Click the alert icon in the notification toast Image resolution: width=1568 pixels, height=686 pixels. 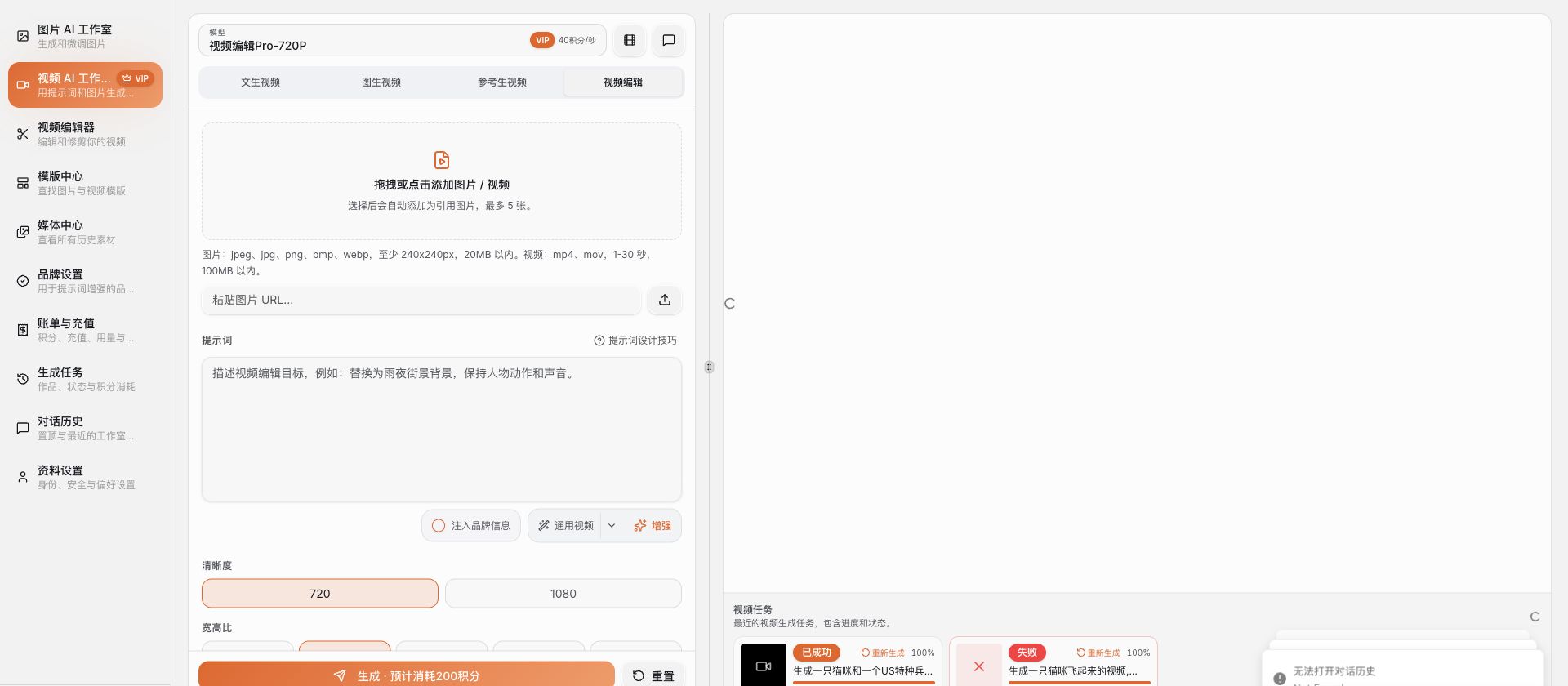pos(1280,679)
